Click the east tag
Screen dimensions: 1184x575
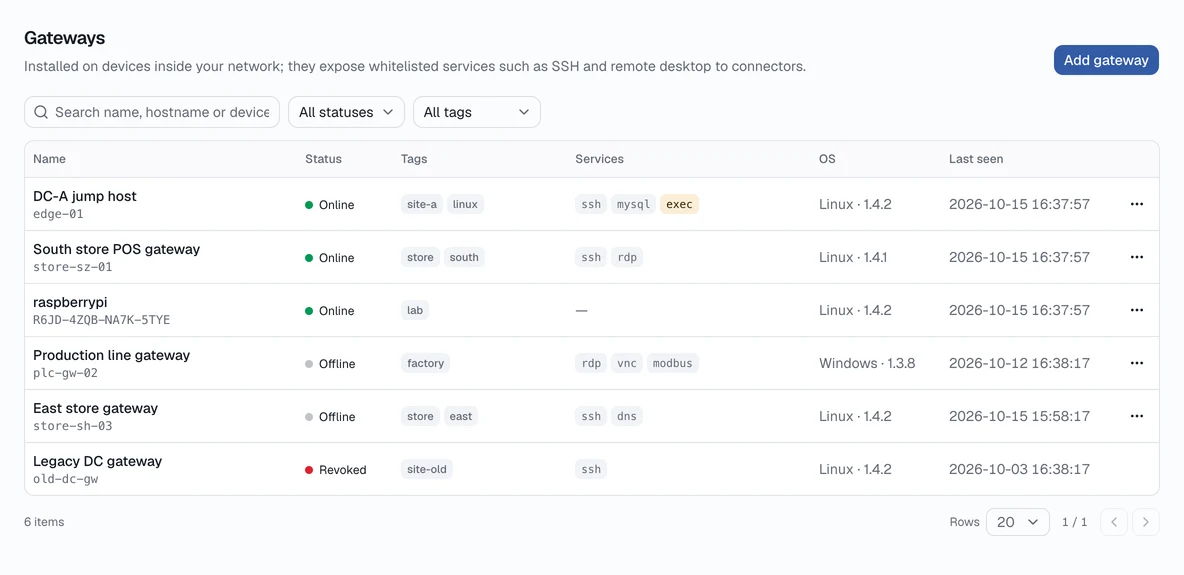(461, 416)
